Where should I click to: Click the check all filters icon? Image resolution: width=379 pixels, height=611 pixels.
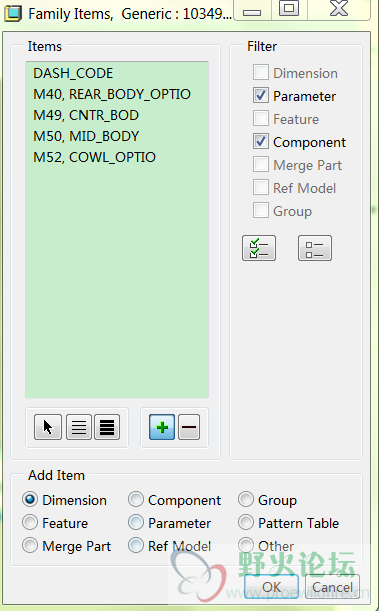(x=259, y=248)
